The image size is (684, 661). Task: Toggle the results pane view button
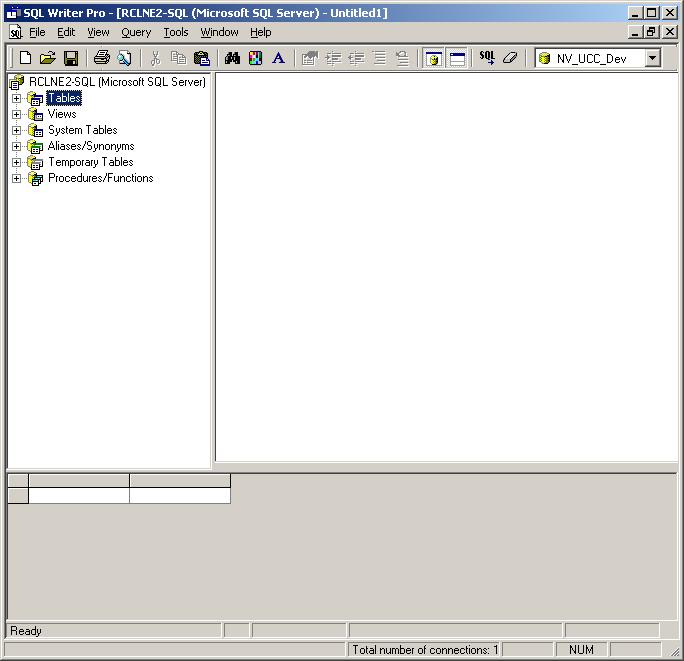(457, 58)
